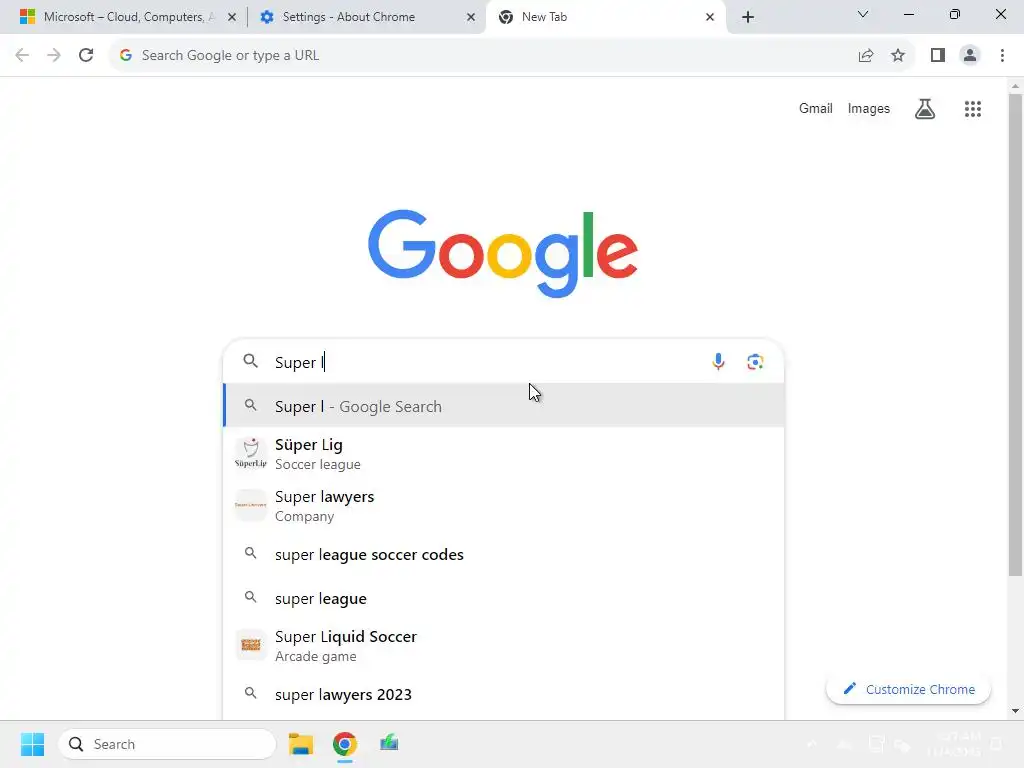Viewport: 1024px width, 768px height.
Task: Choose the Super lawyers company suggestion
Action: 504,506
